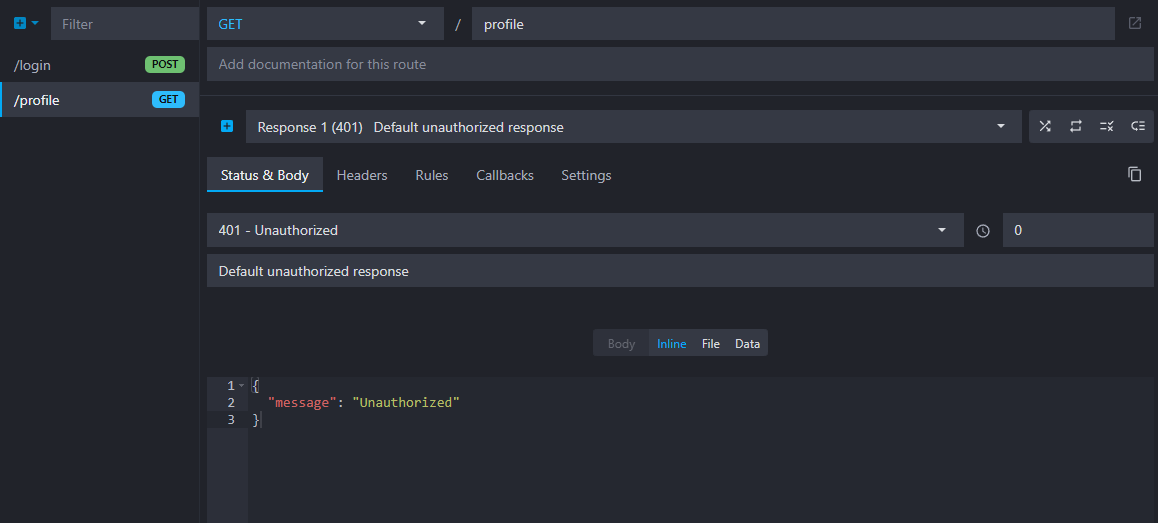Screen dimensions: 1158x523
Task: Add a new route response
Action: 227,127
